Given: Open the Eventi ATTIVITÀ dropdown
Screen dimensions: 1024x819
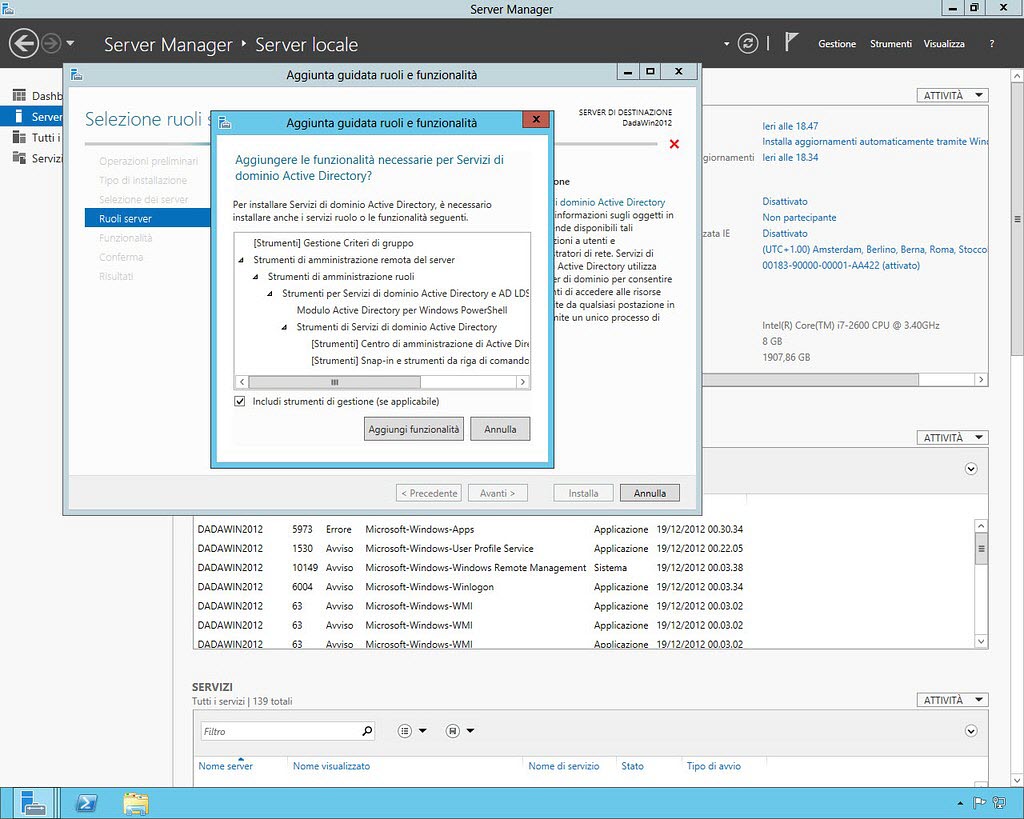Looking at the screenshot, I should coord(952,438).
